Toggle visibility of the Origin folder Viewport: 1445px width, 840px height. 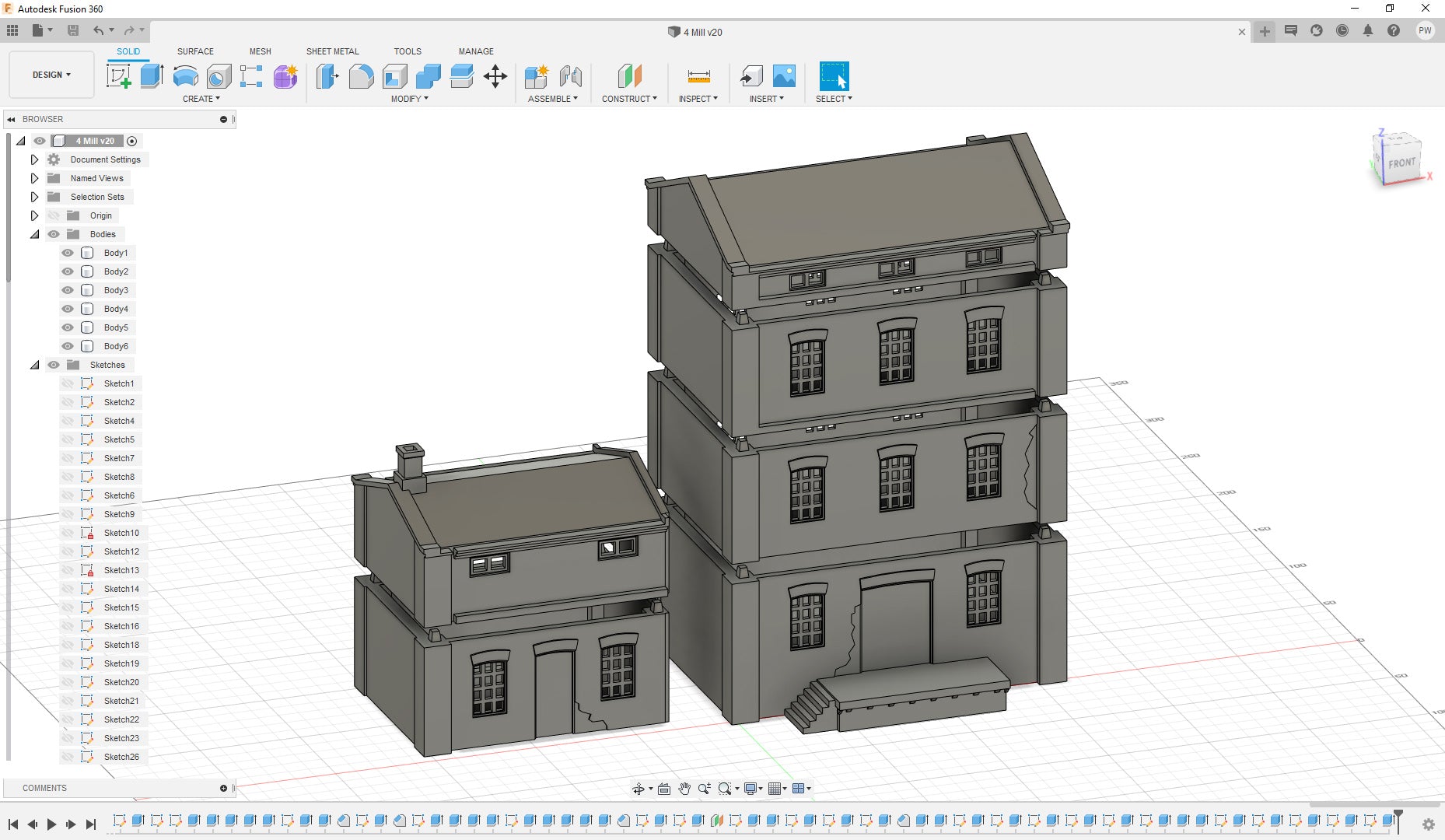pos(54,215)
